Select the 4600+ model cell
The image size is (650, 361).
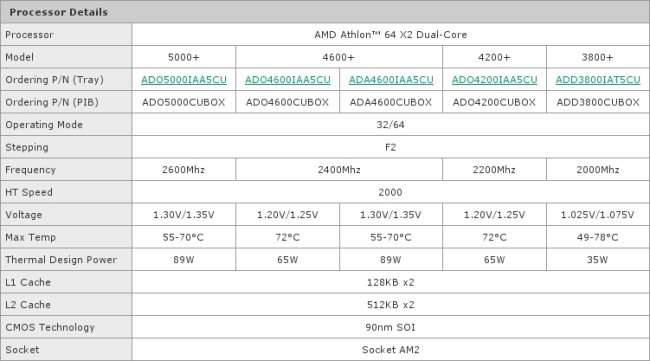(339, 57)
